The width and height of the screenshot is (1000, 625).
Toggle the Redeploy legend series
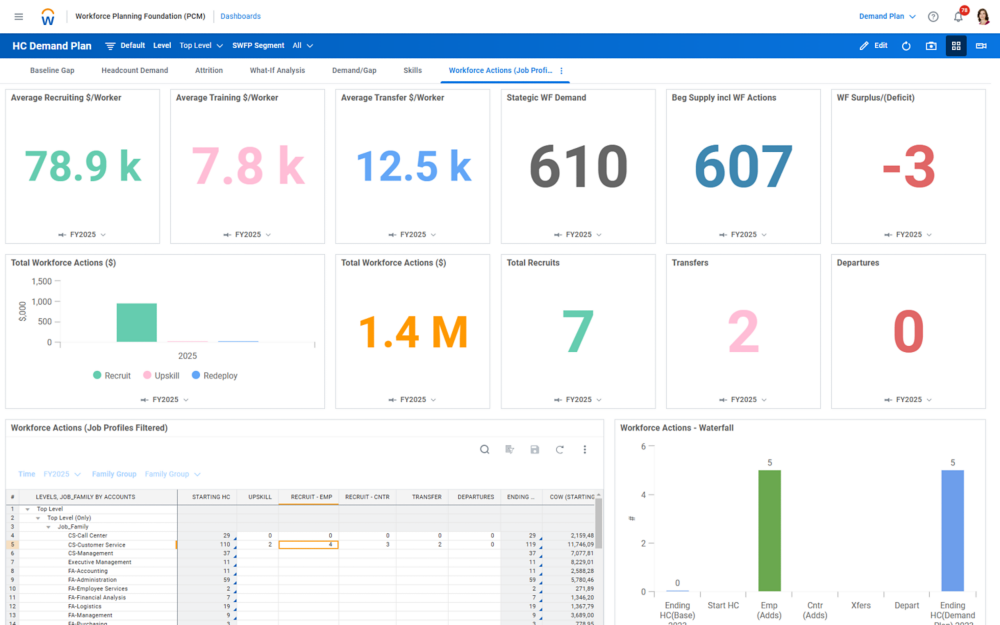point(215,376)
